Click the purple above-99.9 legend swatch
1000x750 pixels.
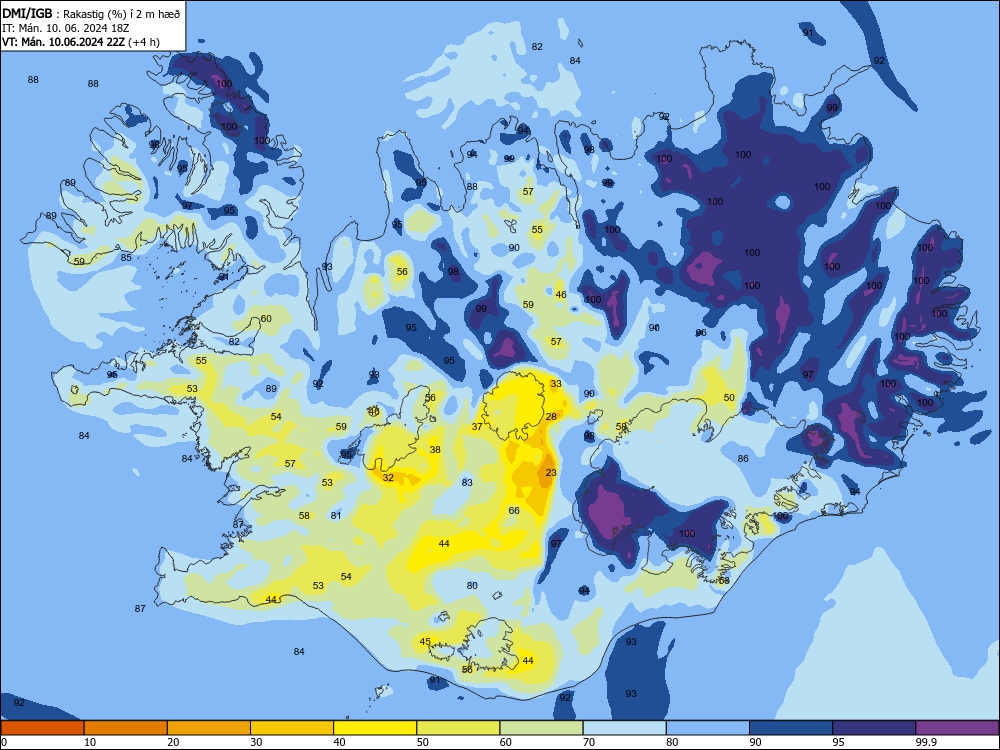click(957, 728)
